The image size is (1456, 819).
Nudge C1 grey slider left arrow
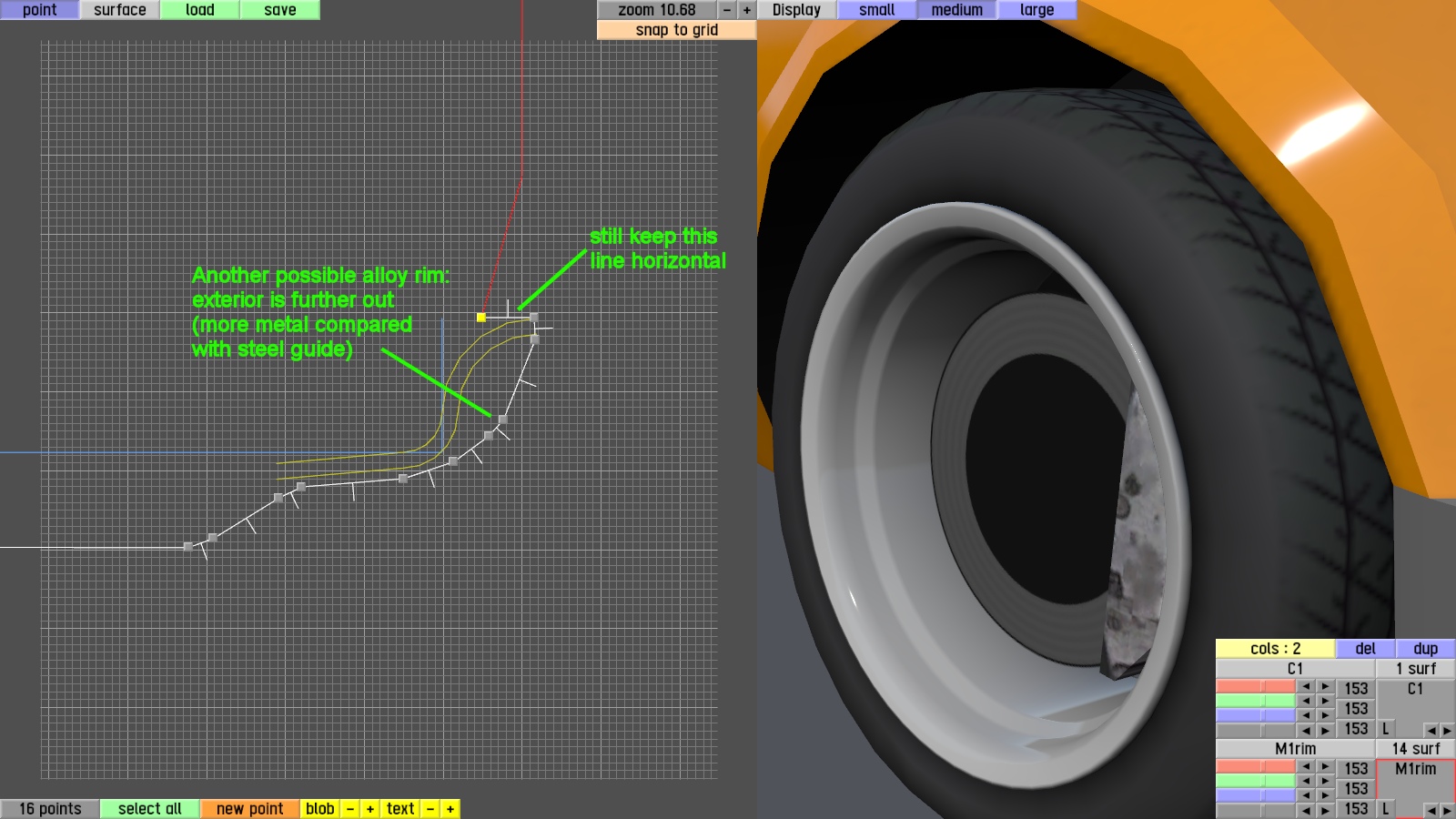click(x=1306, y=730)
